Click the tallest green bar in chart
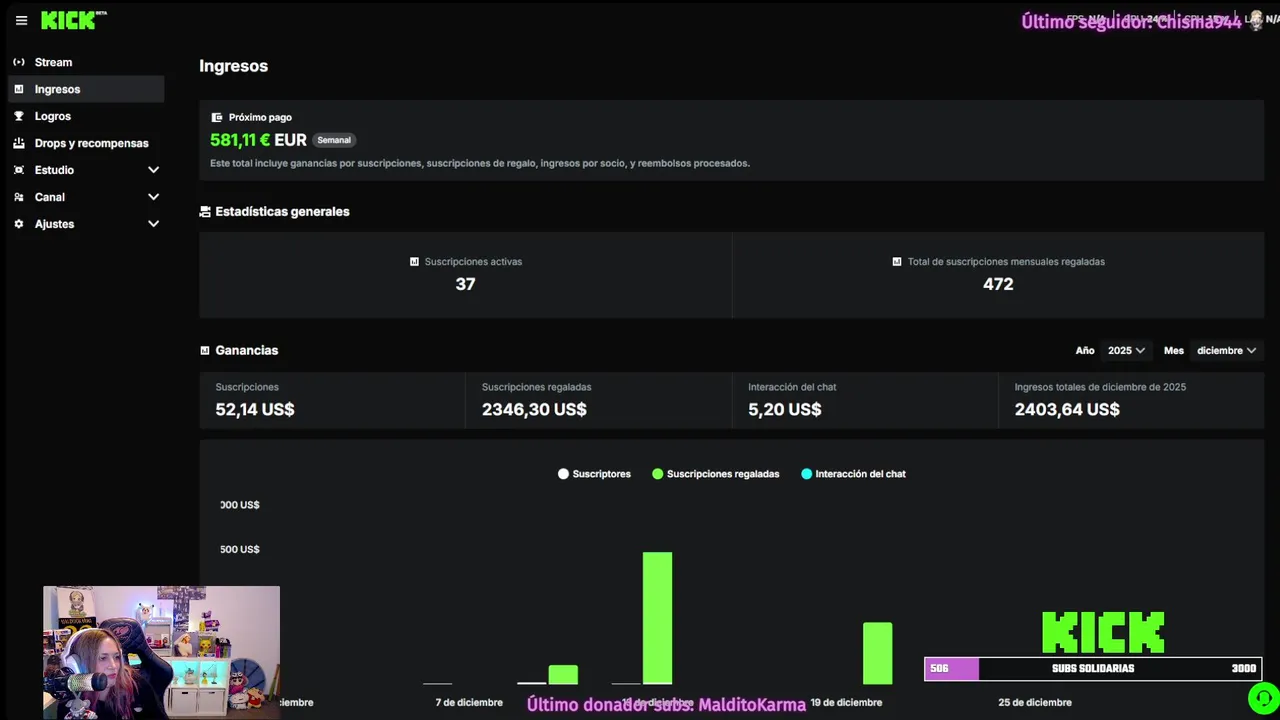 click(x=657, y=618)
